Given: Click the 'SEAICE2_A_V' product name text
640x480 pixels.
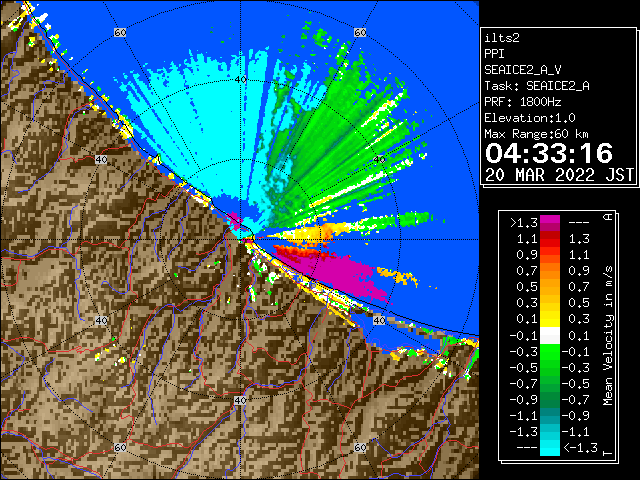Looking at the screenshot, I should (x=523, y=70).
